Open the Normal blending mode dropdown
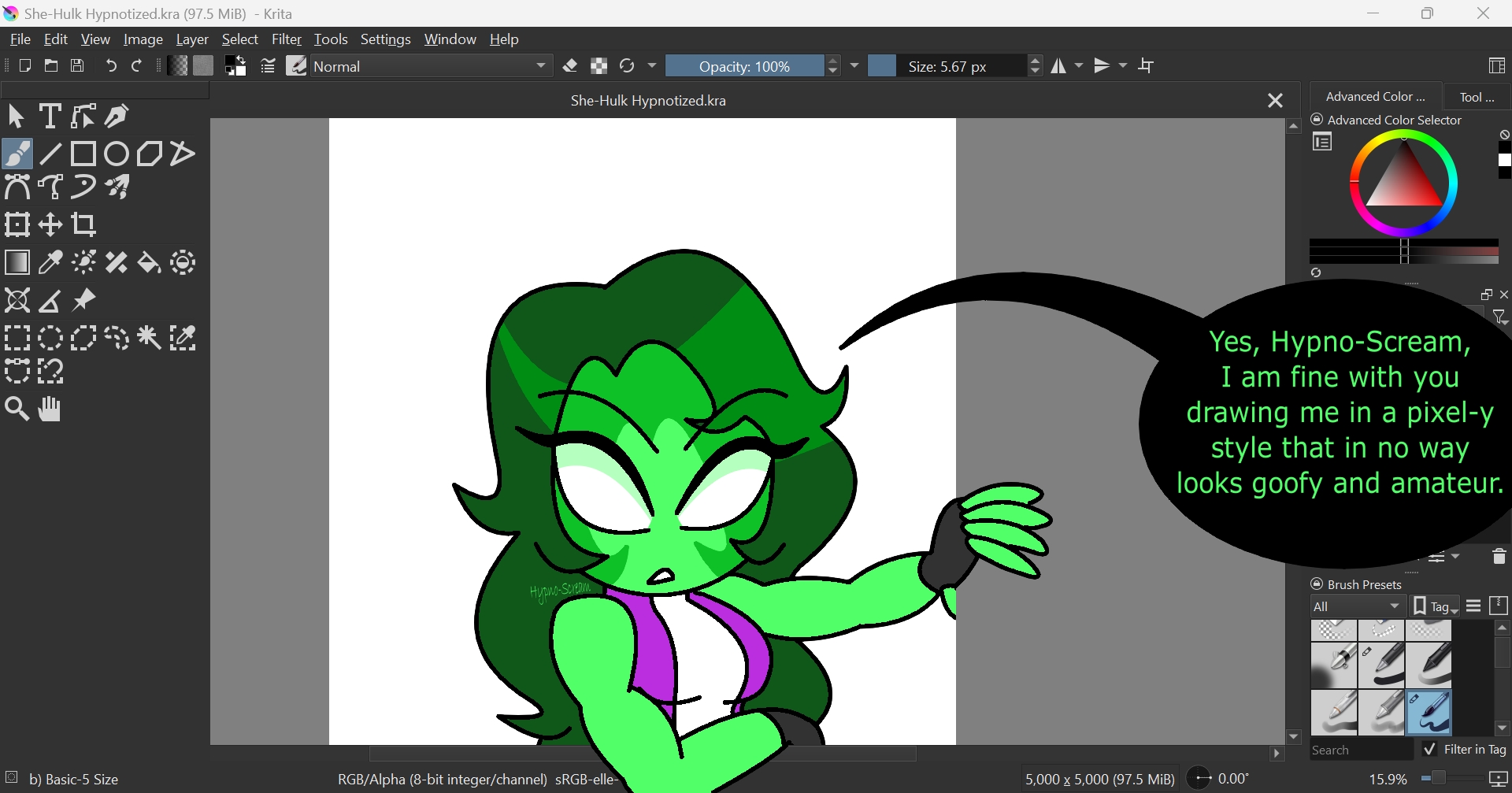 [x=431, y=66]
